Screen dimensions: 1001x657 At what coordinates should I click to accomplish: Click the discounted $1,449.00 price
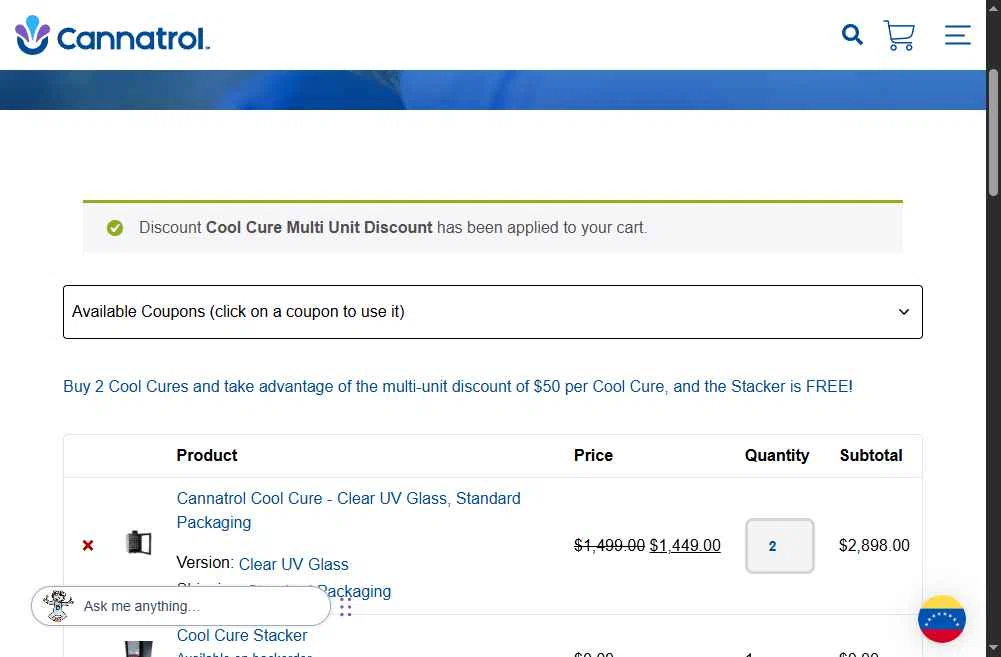(685, 545)
